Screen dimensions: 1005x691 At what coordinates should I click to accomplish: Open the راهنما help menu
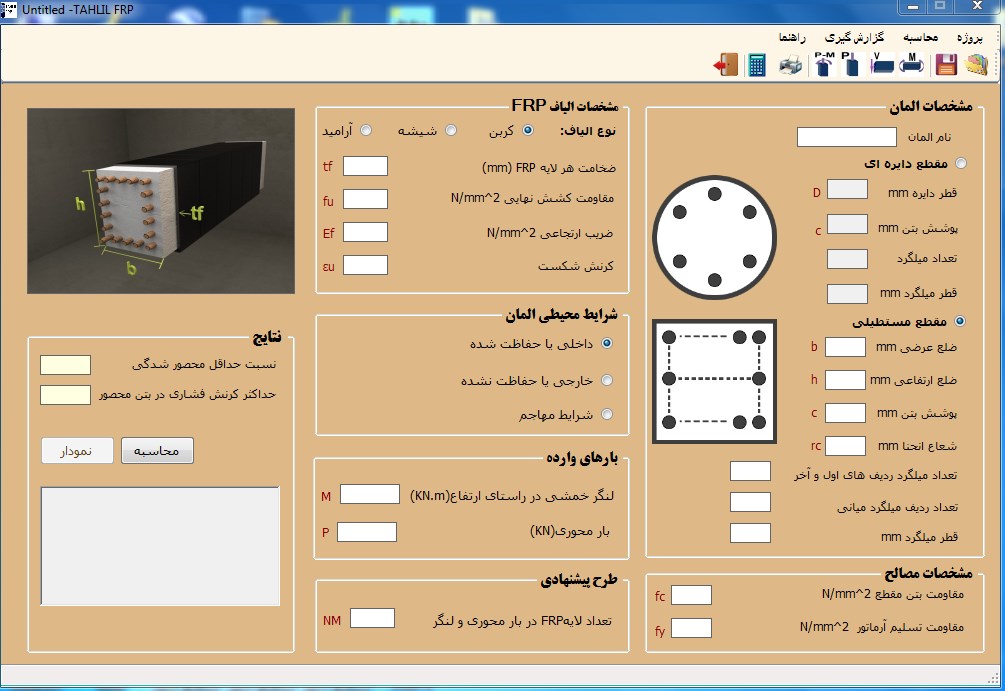coord(798,37)
